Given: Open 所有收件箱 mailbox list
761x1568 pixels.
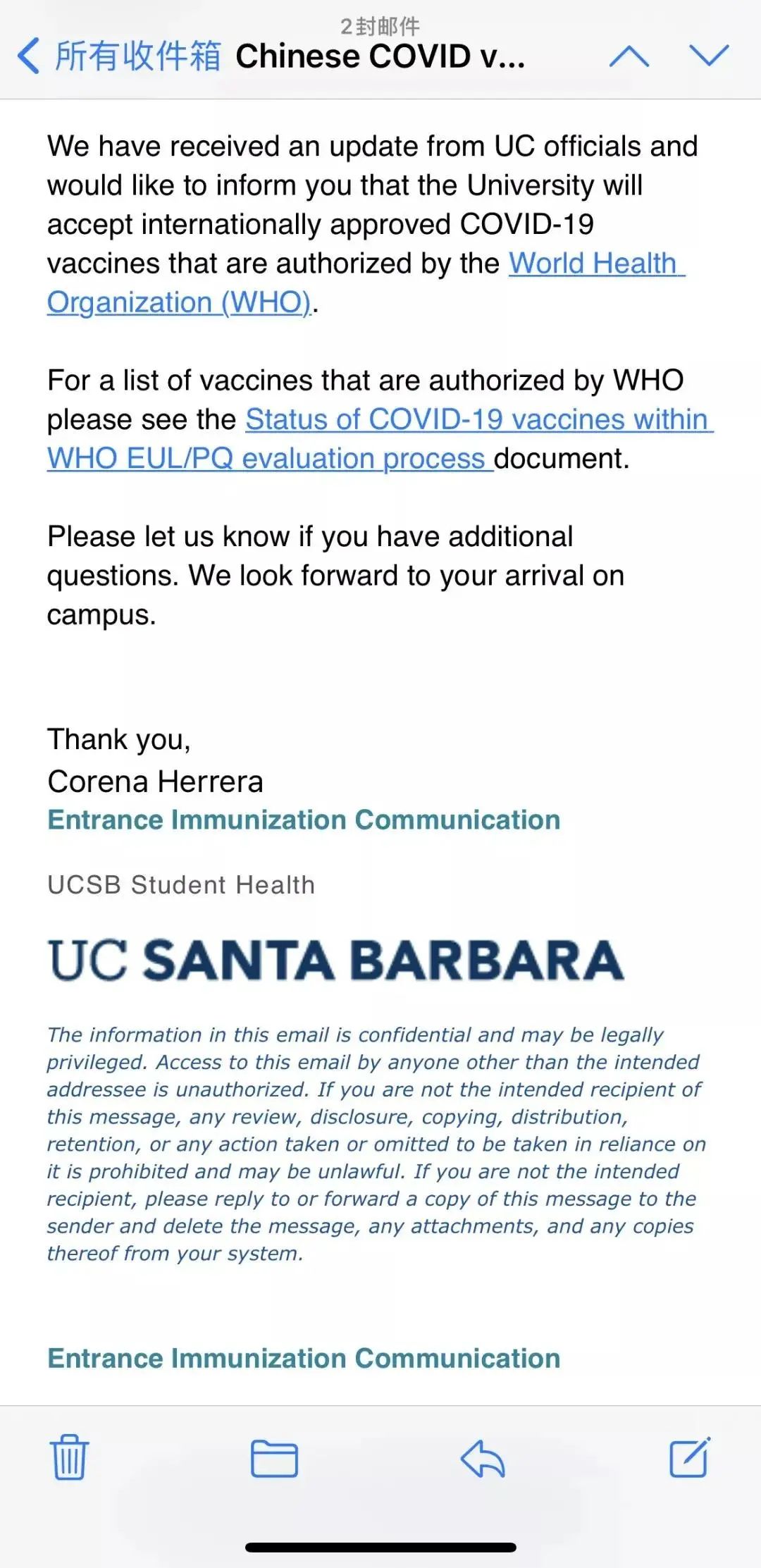Looking at the screenshot, I should pos(138,56).
